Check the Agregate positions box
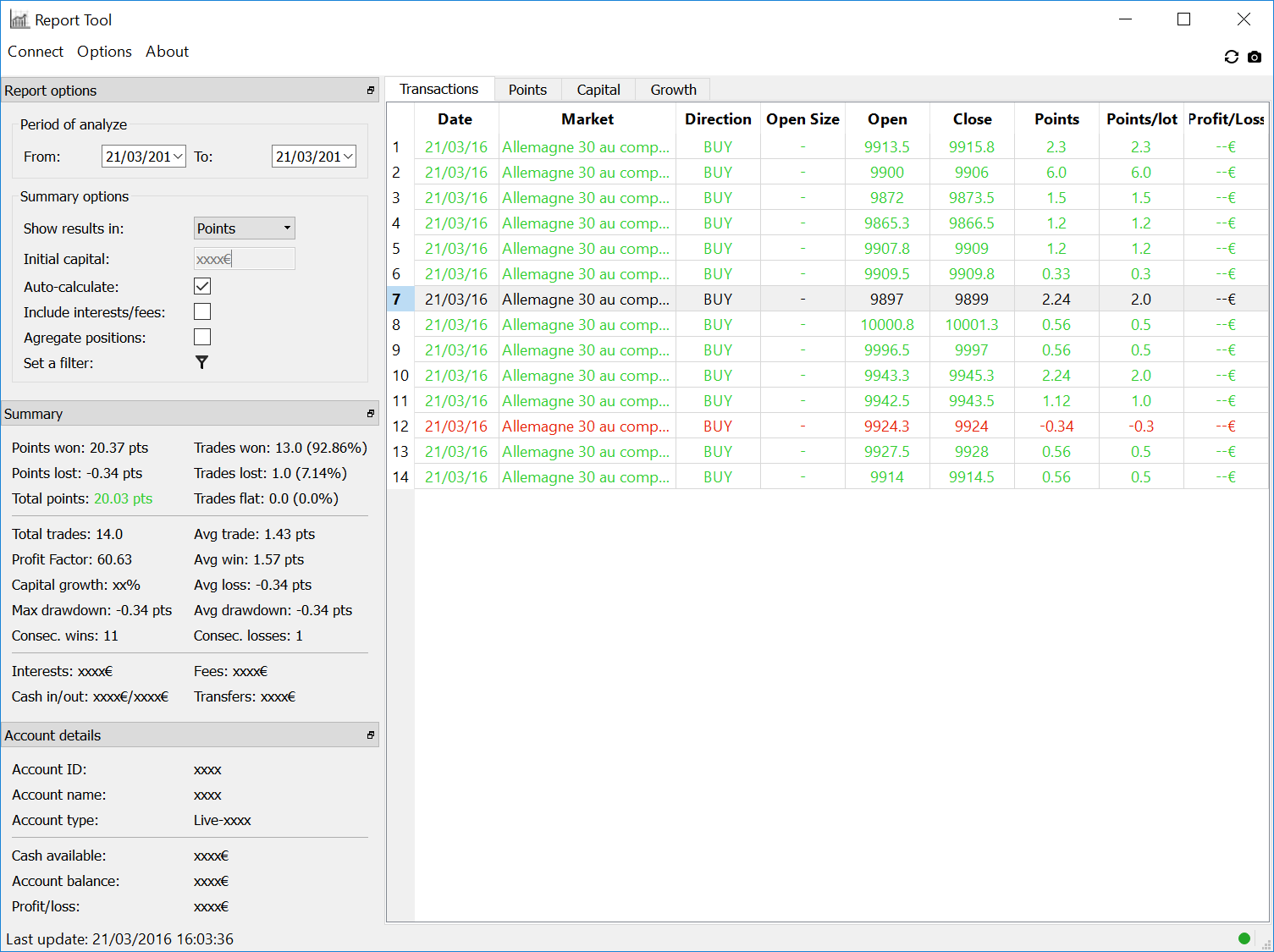The height and width of the screenshot is (952, 1274). (x=202, y=337)
